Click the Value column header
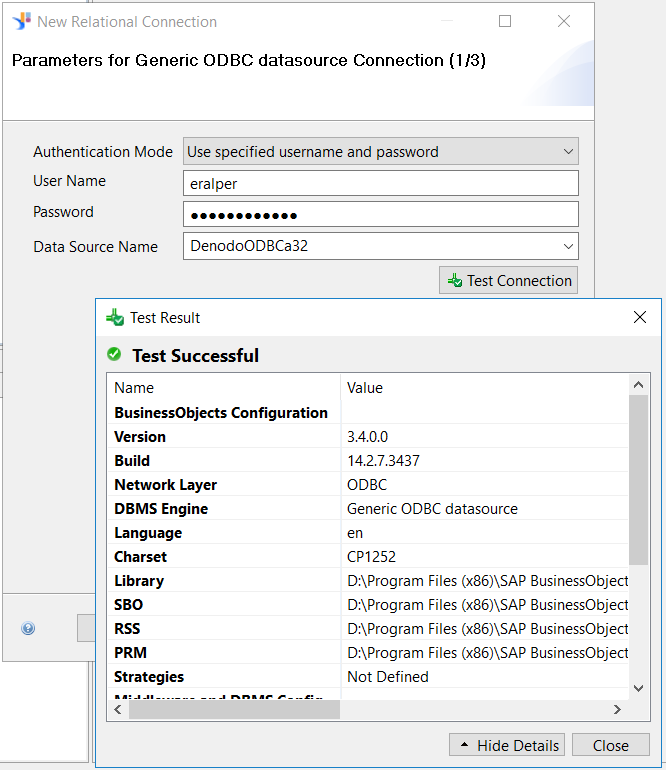666x770 pixels. click(x=364, y=387)
